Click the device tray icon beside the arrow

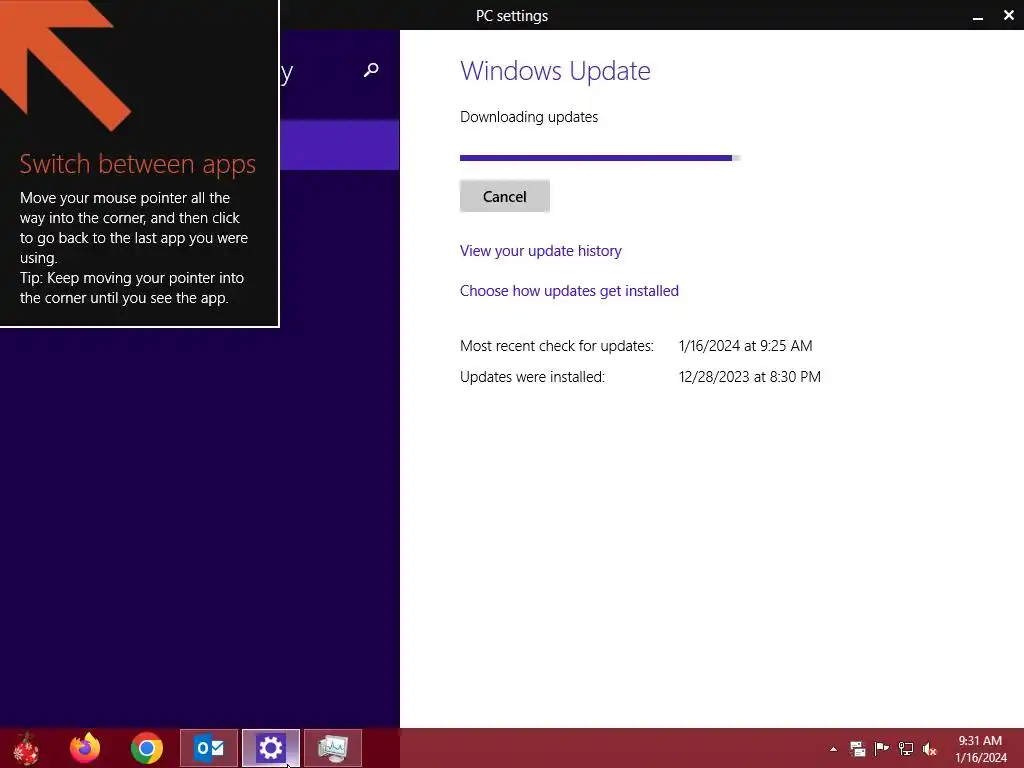point(857,748)
